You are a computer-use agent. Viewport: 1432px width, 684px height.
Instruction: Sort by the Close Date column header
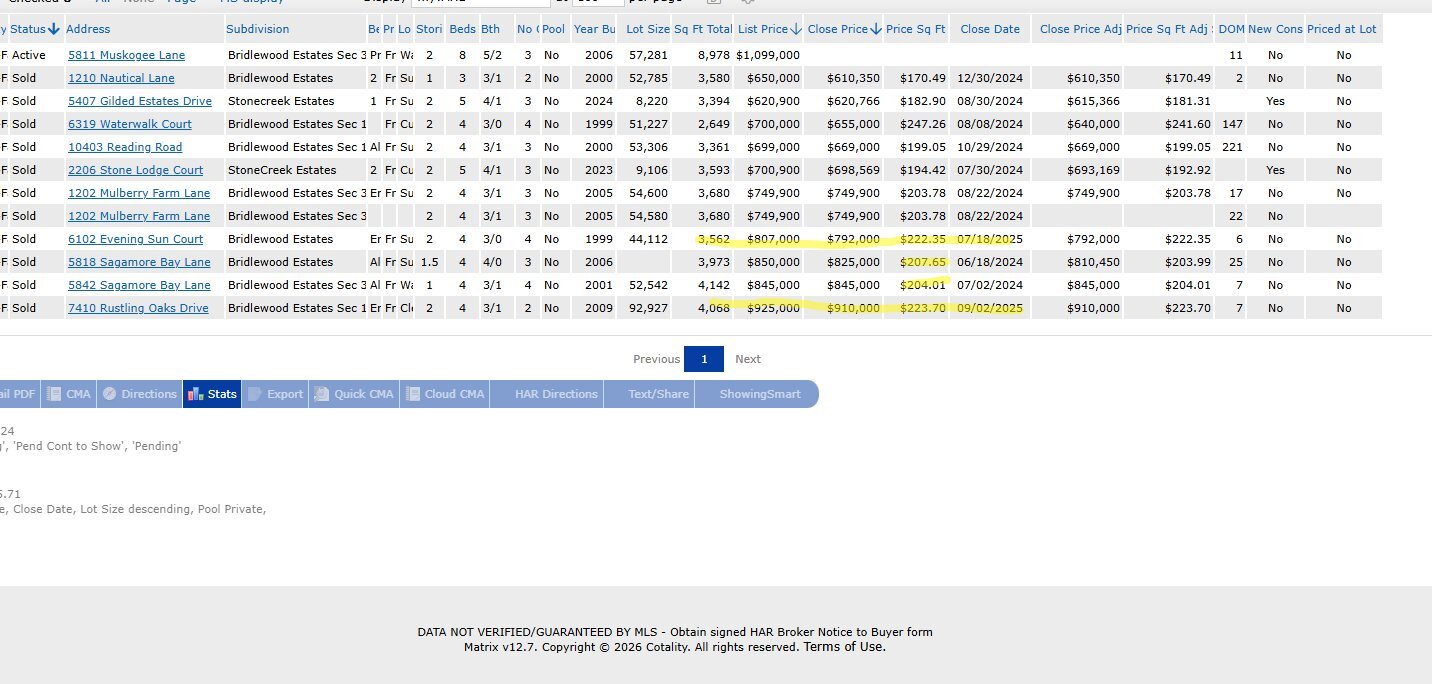coord(990,29)
